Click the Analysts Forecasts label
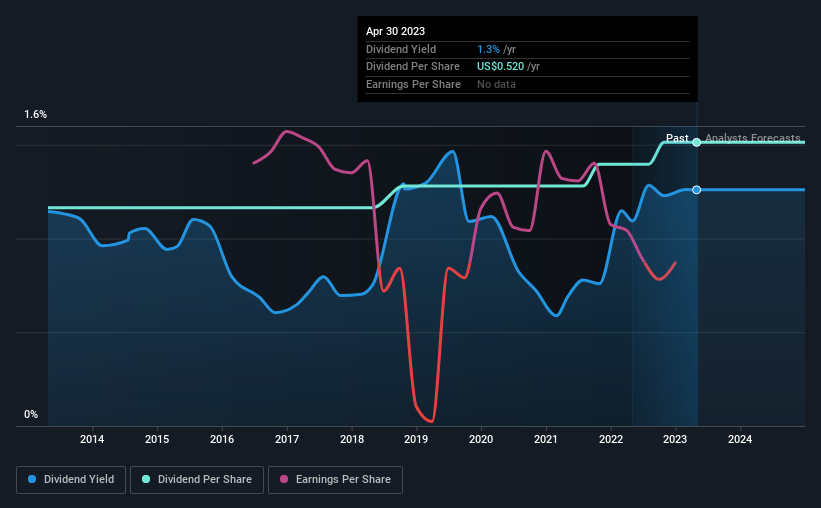 click(x=752, y=138)
